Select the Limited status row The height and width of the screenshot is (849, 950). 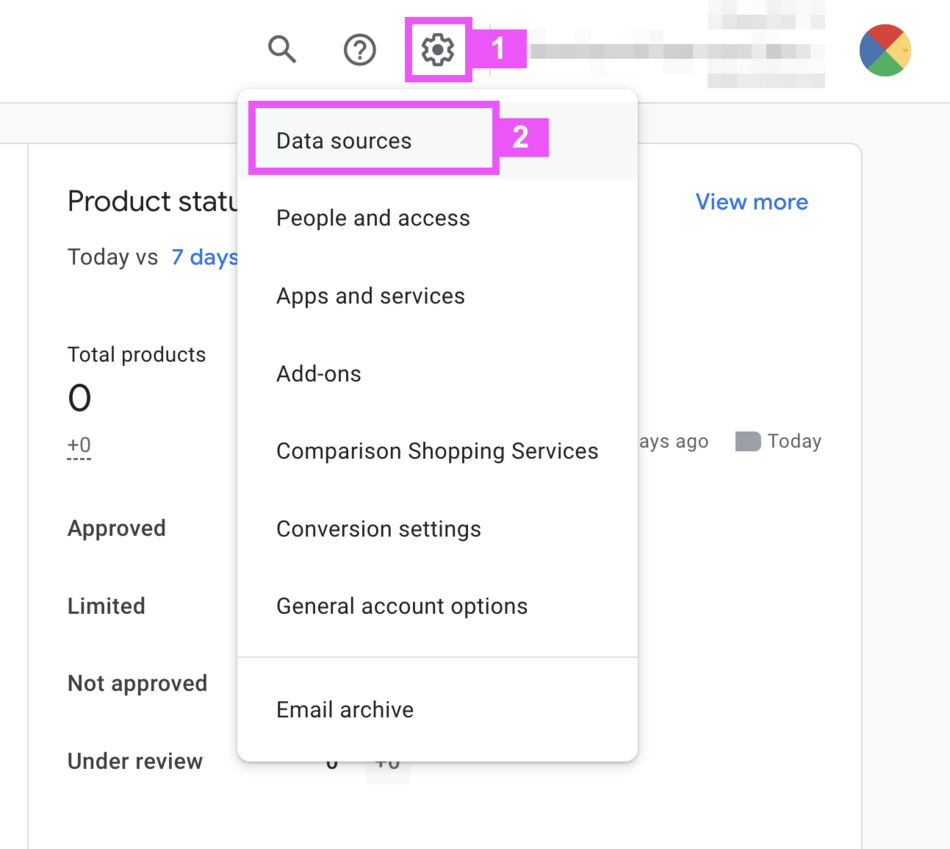coord(106,606)
